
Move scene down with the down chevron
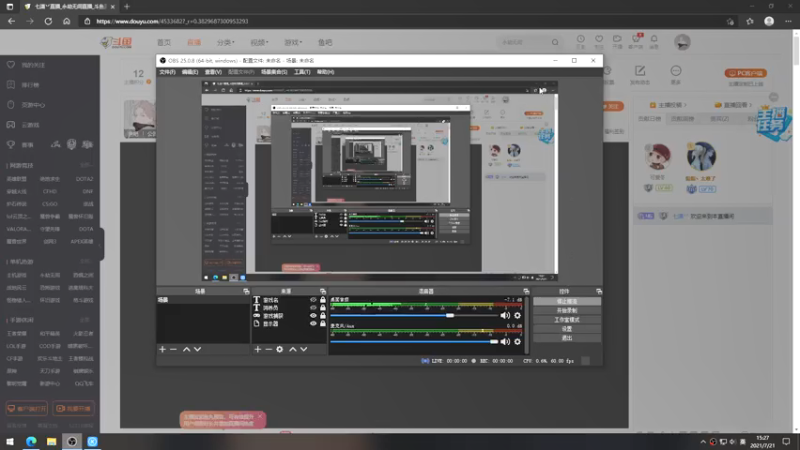tap(197, 349)
